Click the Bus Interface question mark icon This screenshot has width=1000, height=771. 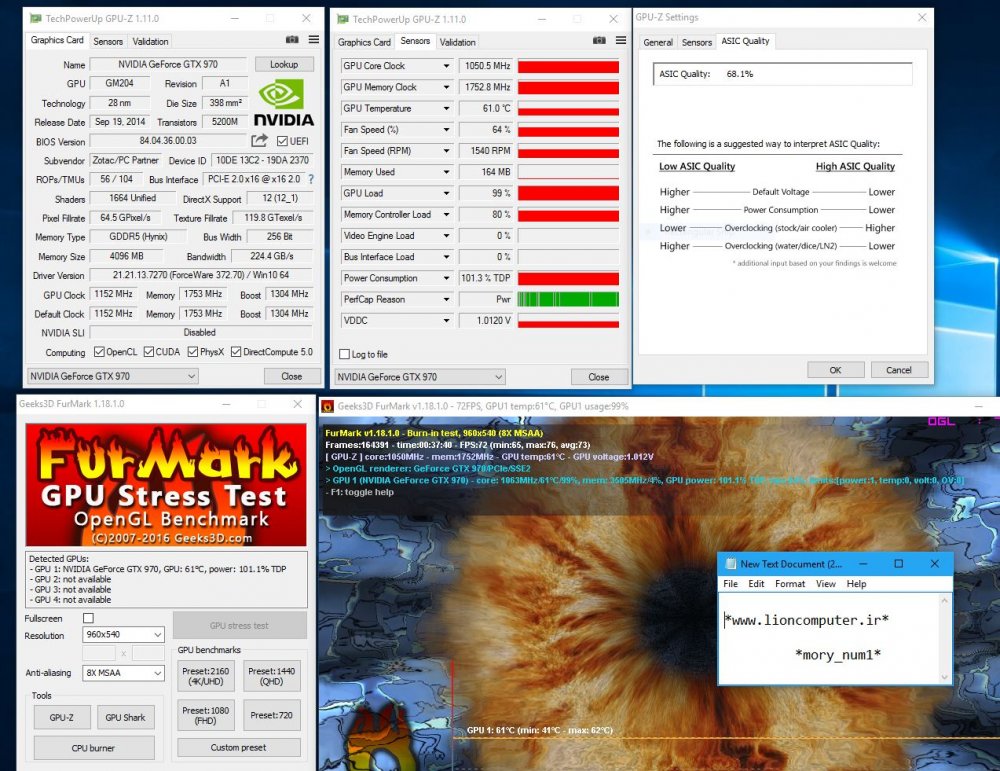tap(310, 180)
